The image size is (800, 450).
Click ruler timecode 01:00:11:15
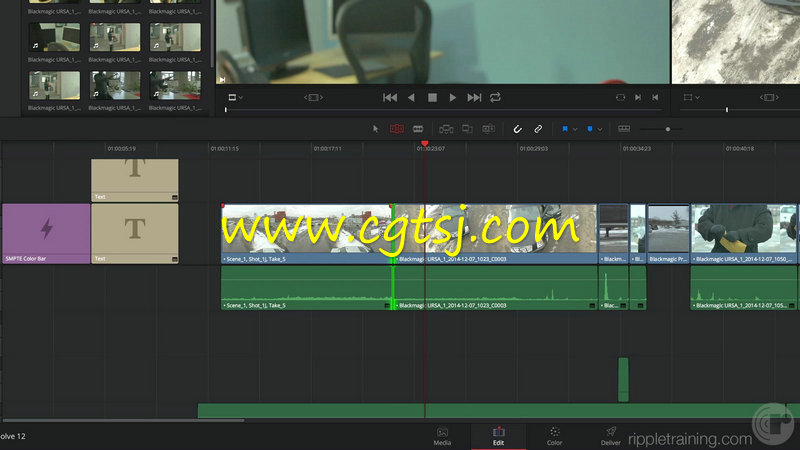[x=224, y=148]
